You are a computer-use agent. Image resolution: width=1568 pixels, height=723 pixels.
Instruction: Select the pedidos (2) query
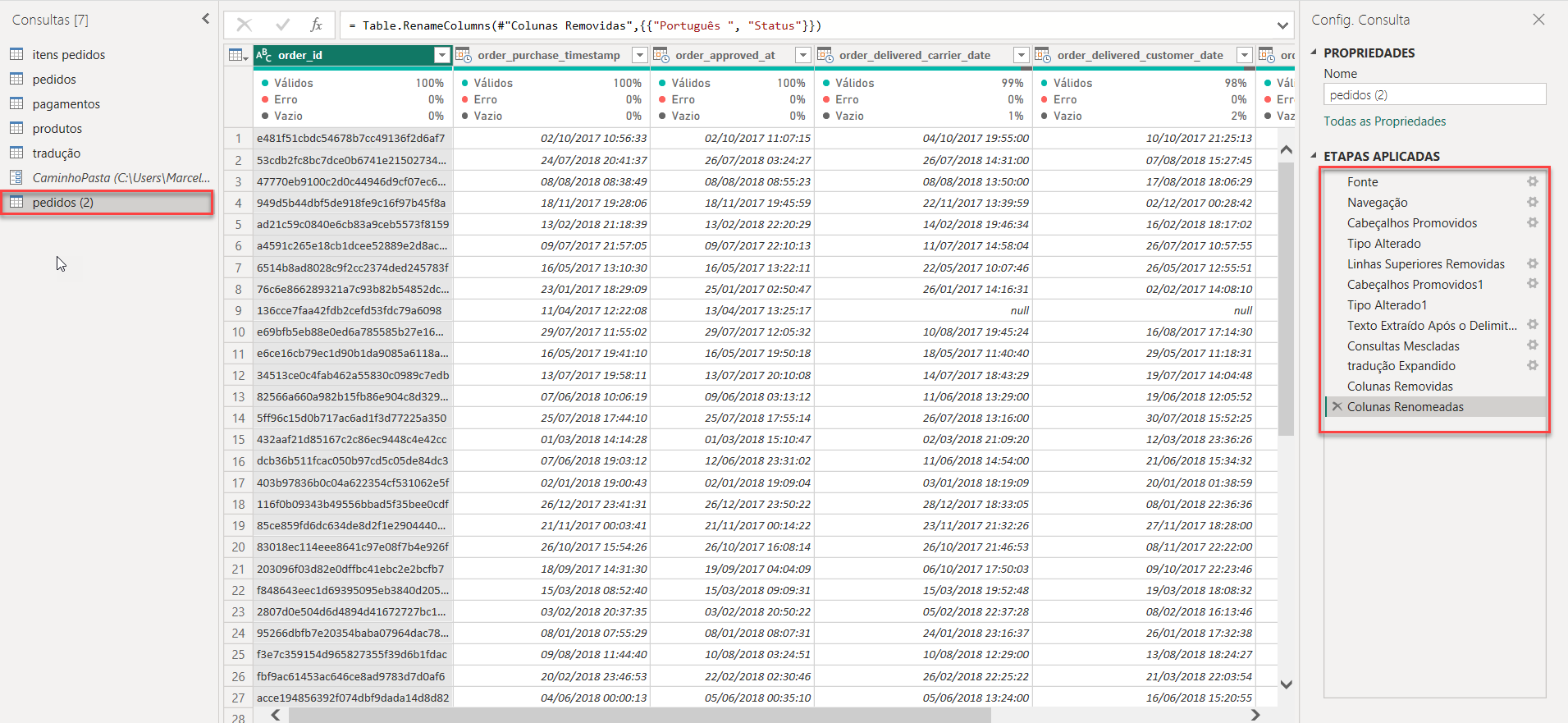[x=62, y=203]
